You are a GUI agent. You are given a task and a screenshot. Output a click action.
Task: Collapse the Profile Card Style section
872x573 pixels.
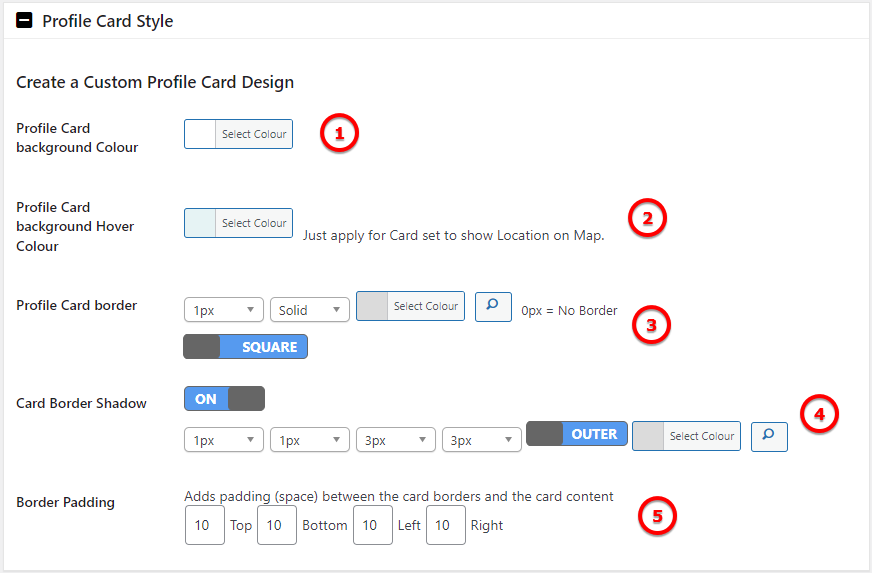click(24, 21)
